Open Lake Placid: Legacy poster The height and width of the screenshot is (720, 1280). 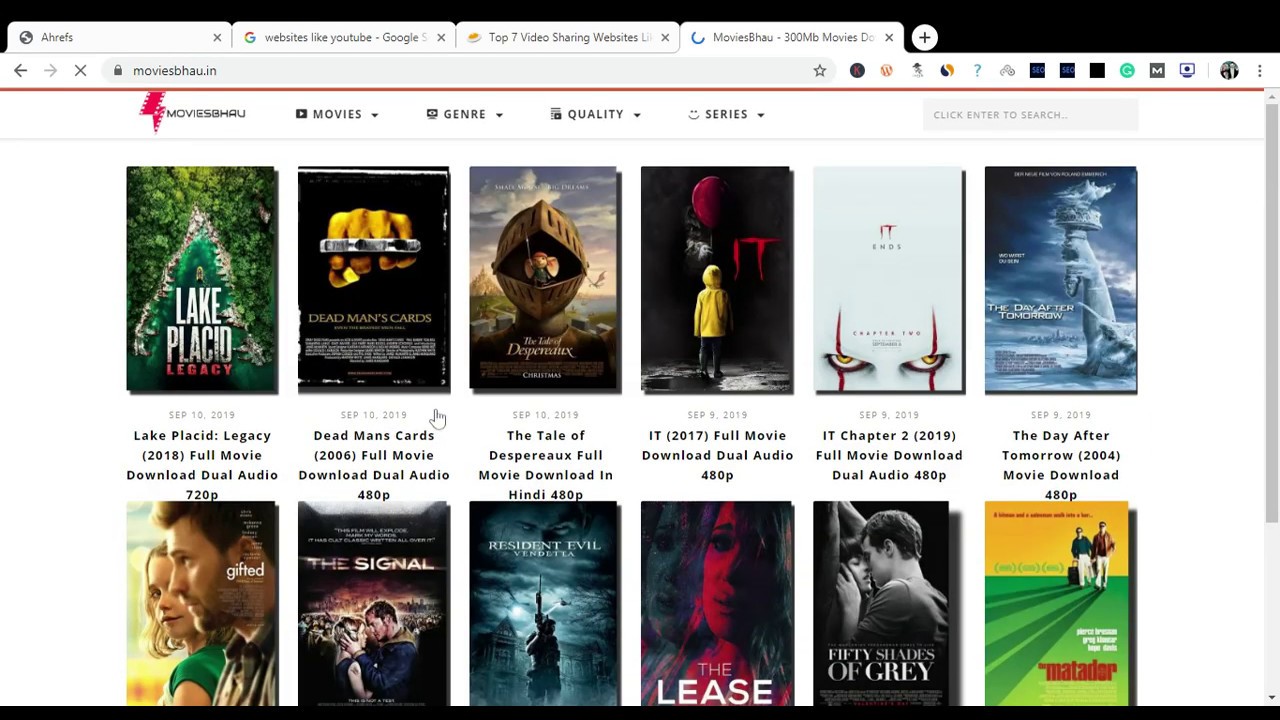[202, 280]
